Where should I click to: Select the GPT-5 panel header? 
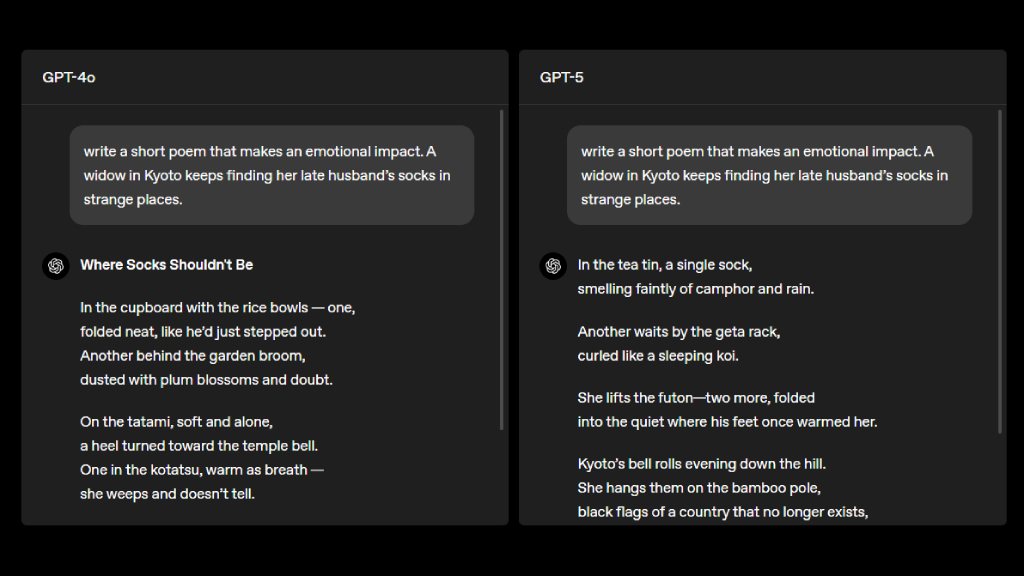562,77
